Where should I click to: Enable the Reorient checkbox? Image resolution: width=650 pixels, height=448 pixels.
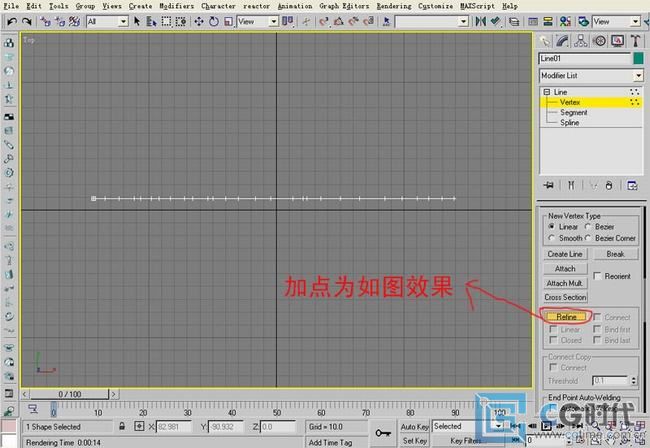[597, 276]
